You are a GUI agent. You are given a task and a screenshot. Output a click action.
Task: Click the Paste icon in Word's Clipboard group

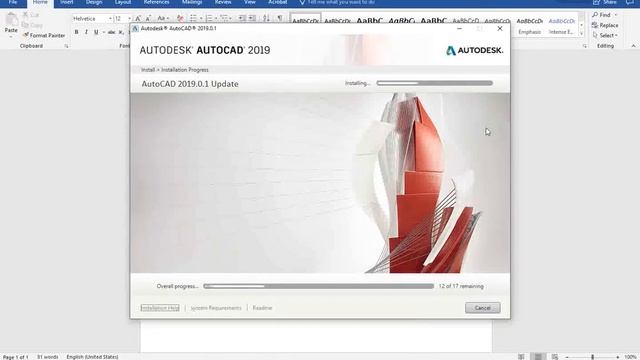(x=11, y=20)
